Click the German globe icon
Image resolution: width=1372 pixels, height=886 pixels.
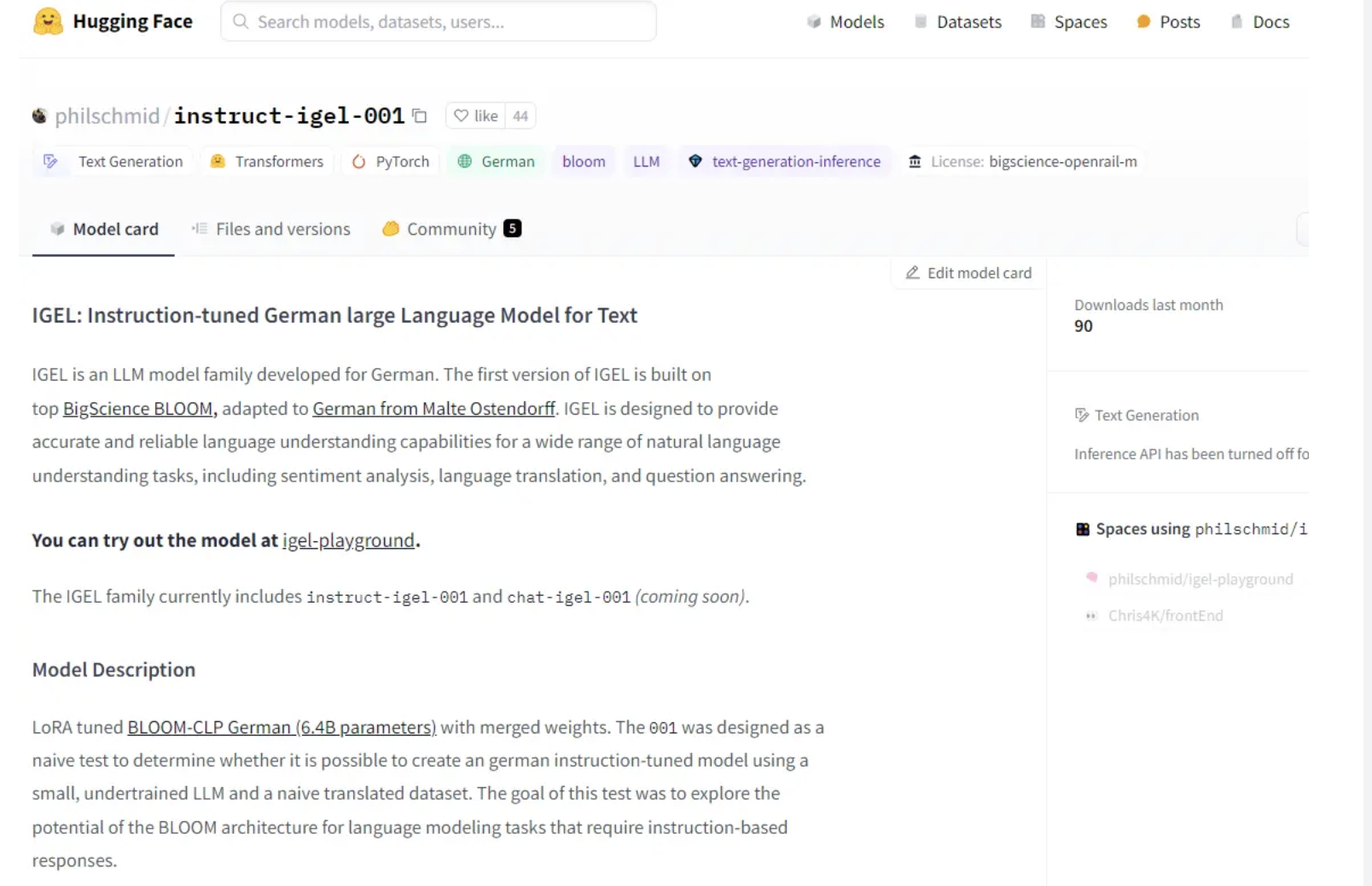(465, 161)
